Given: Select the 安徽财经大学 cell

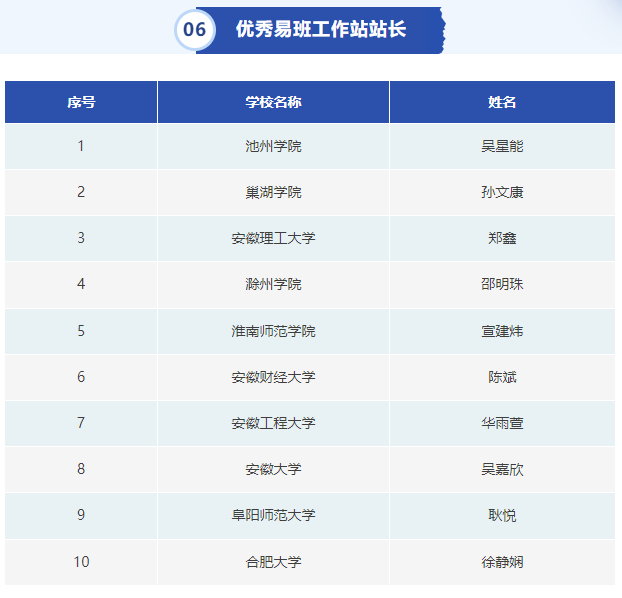Looking at the screenshot, I should point(273,377).
